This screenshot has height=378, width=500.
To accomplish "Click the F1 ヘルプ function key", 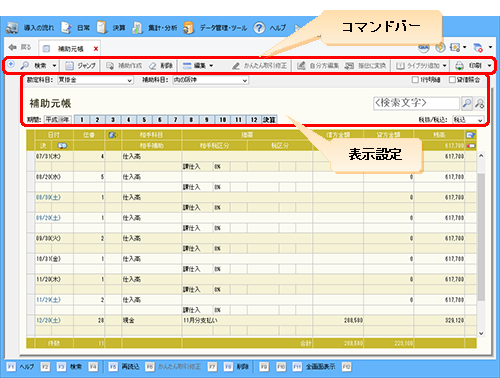I will (x=21, y=367).
